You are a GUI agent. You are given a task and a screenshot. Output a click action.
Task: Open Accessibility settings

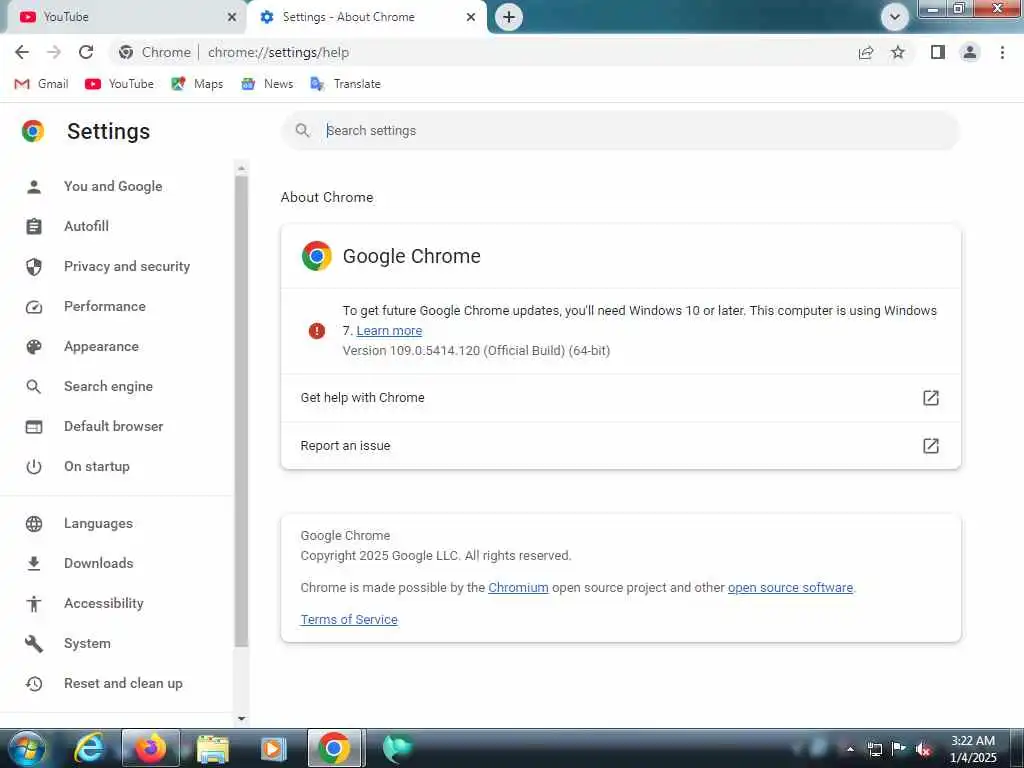(103, 603)
